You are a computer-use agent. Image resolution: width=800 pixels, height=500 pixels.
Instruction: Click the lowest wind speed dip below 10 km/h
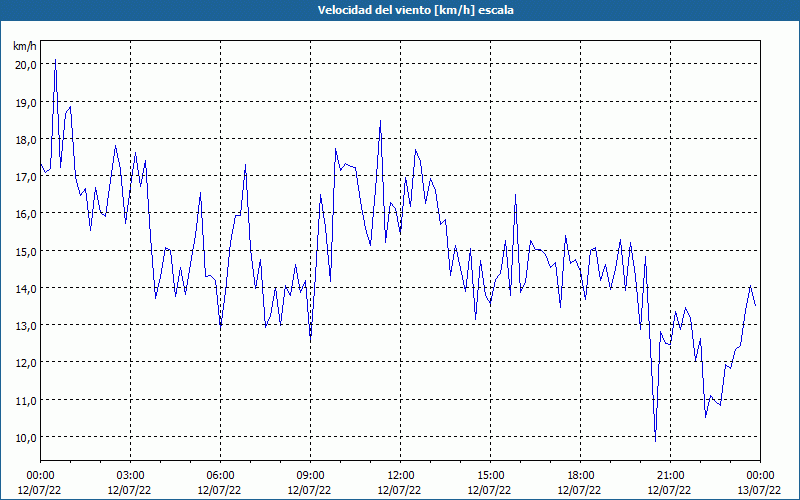tap(656, 441)
